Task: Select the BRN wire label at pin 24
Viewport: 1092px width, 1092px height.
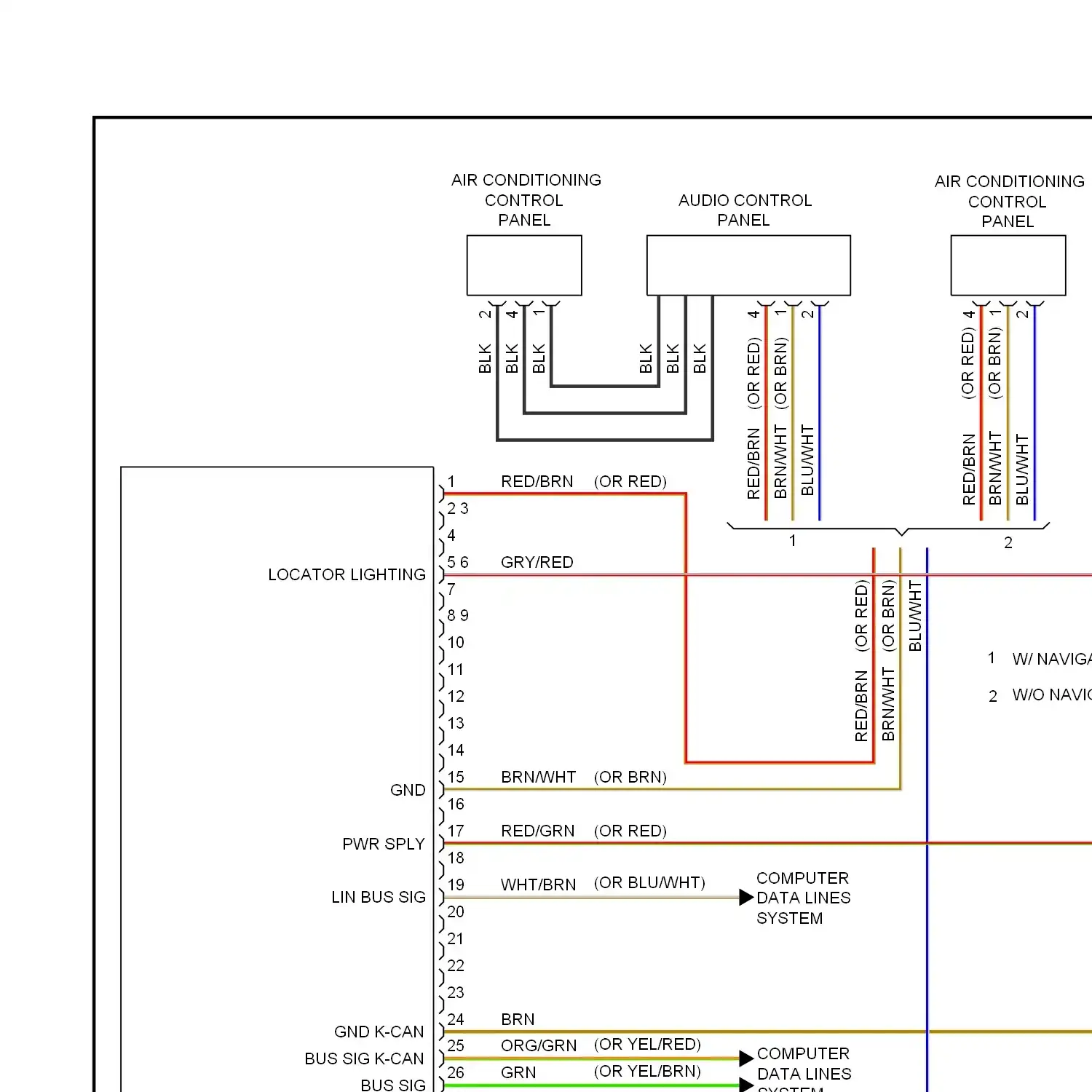Action: [518, 1019]
